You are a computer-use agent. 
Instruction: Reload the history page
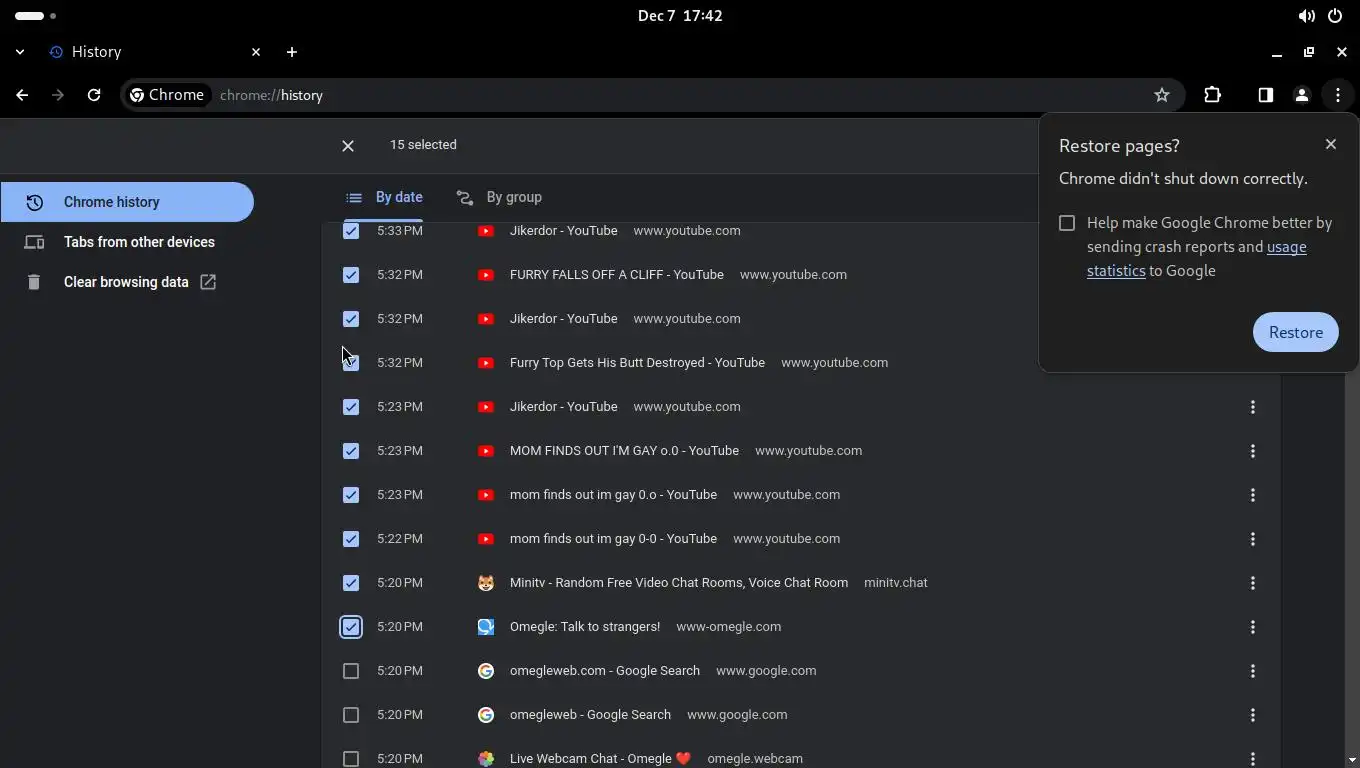(x=94, y=95)
